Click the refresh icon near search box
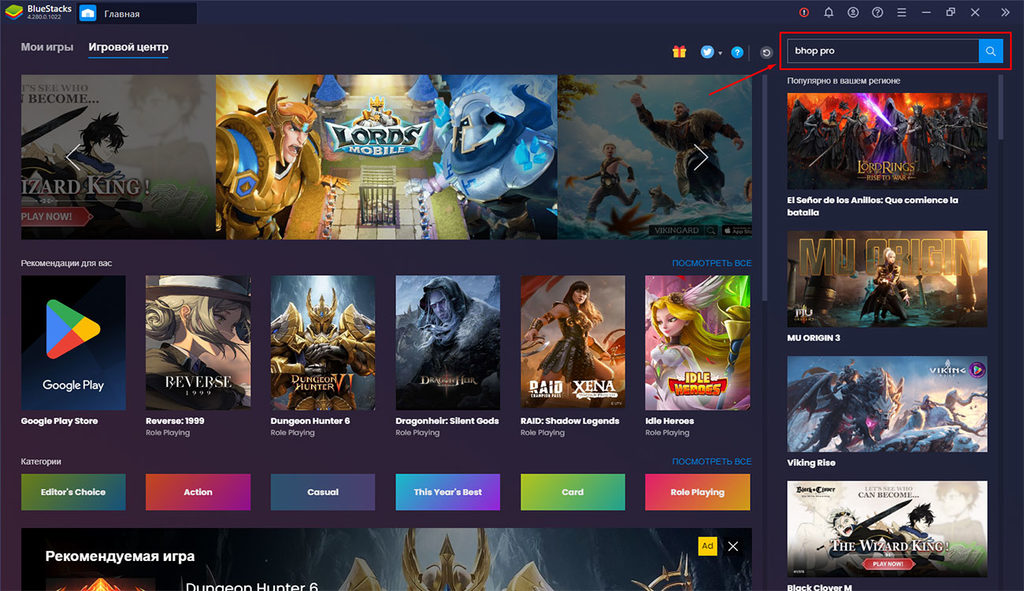The image size is (1024, 591). [766, 52]
